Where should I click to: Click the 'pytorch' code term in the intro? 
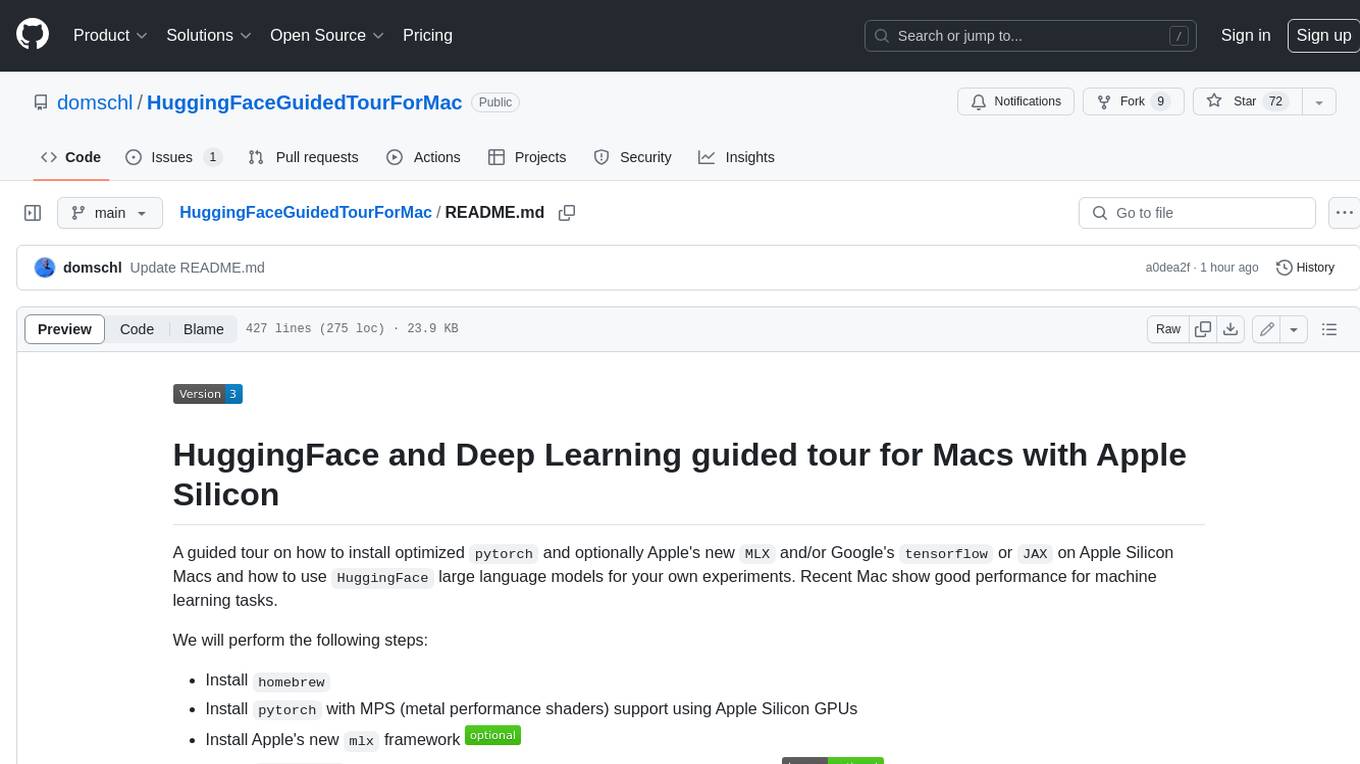point(504,553)
